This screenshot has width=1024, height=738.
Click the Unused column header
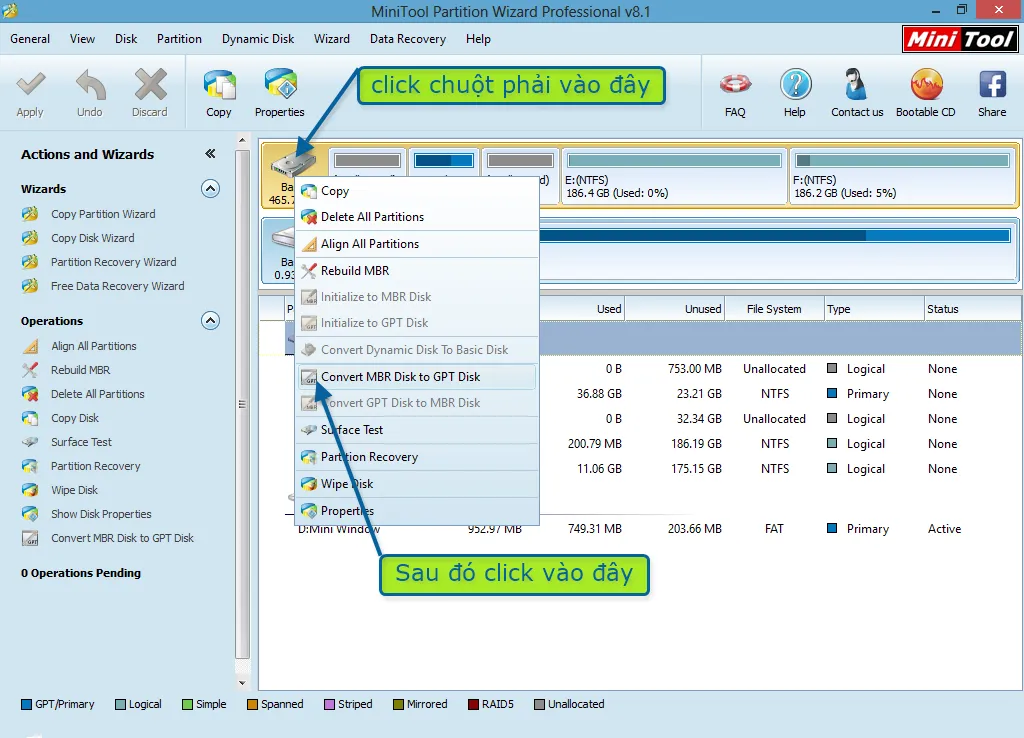(x=675, y=309)
